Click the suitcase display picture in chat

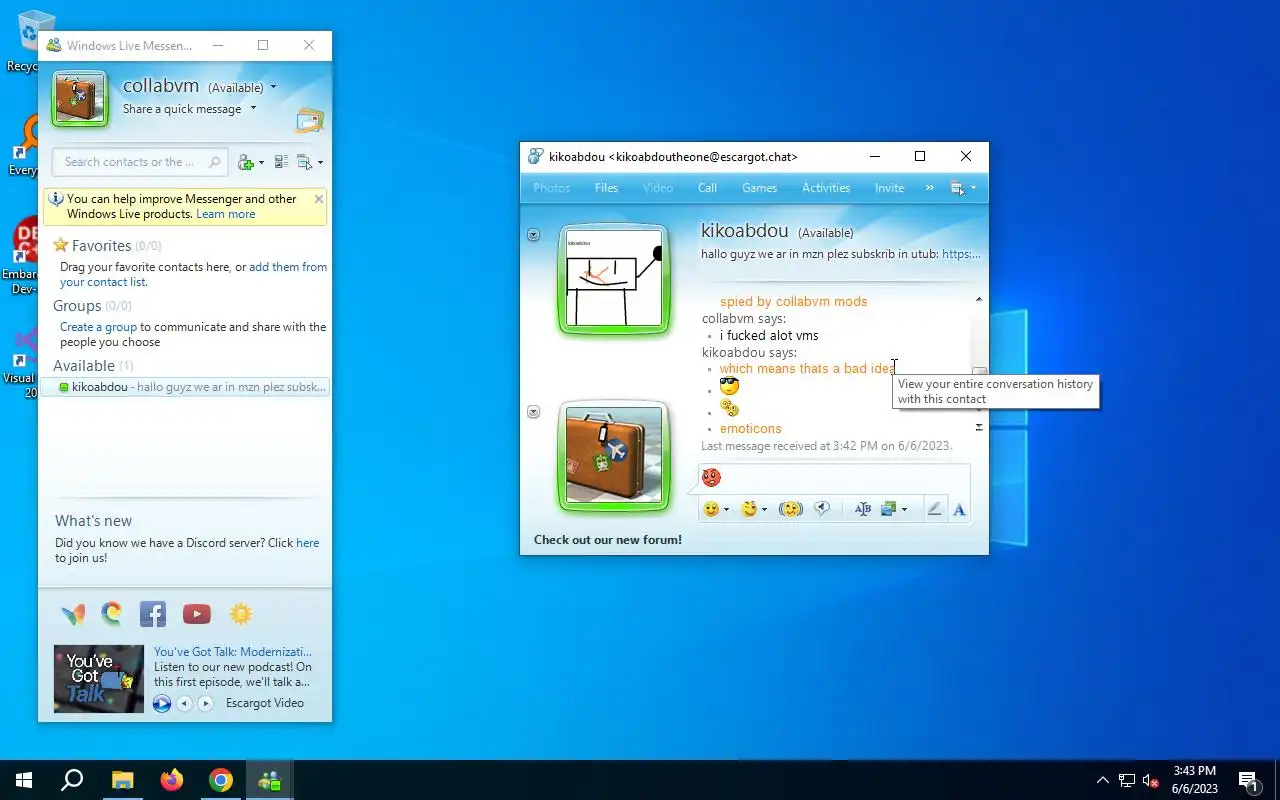pyautogui.click(x=614, y=454)
